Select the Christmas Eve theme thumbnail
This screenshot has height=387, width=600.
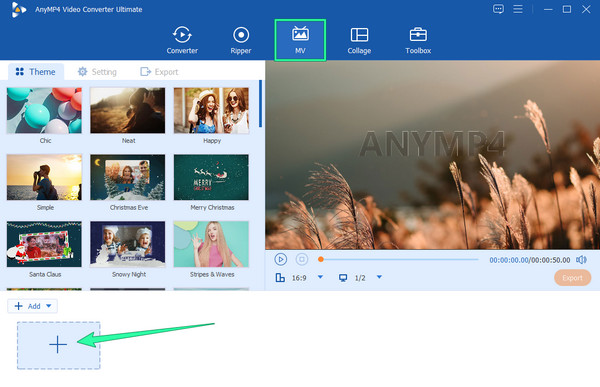point(128,177)
